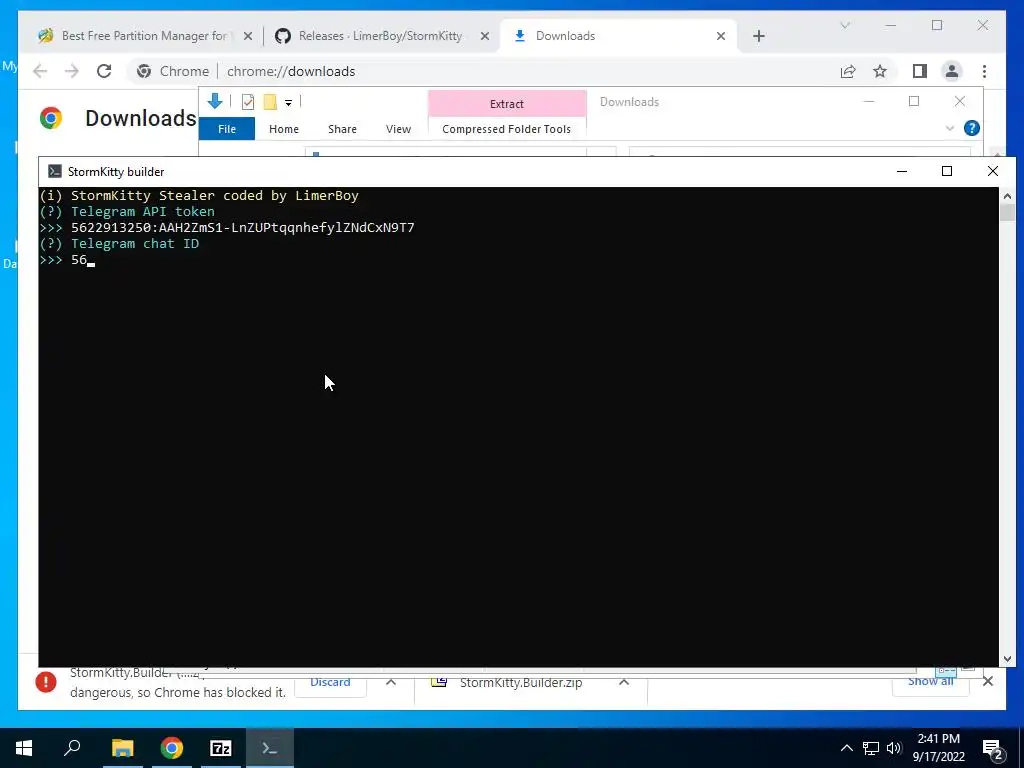
Task: Open File Explorer from the taskbar
Action: pos(123,748)
